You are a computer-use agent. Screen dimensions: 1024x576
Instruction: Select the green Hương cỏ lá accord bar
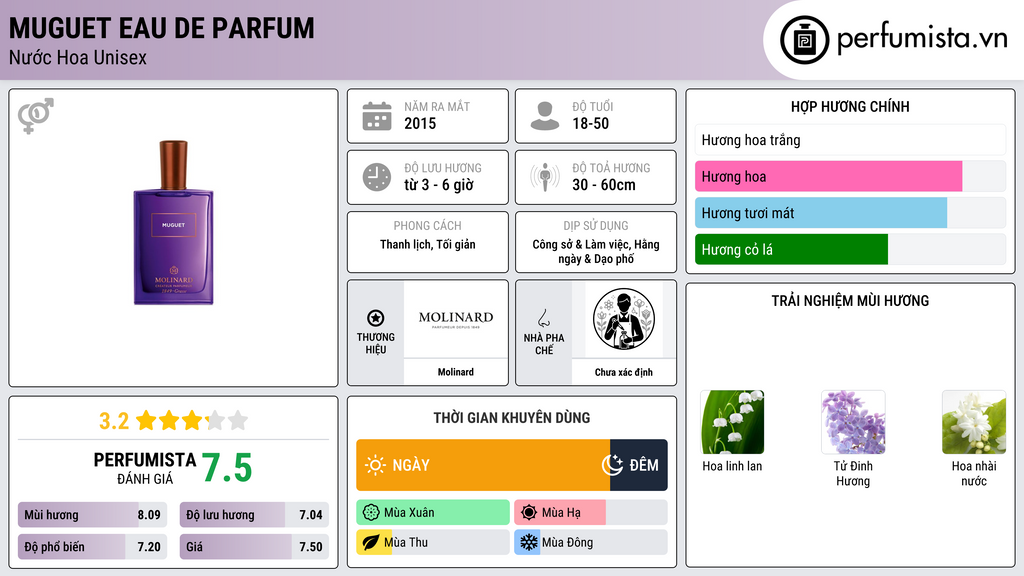(x=850, y=249)
